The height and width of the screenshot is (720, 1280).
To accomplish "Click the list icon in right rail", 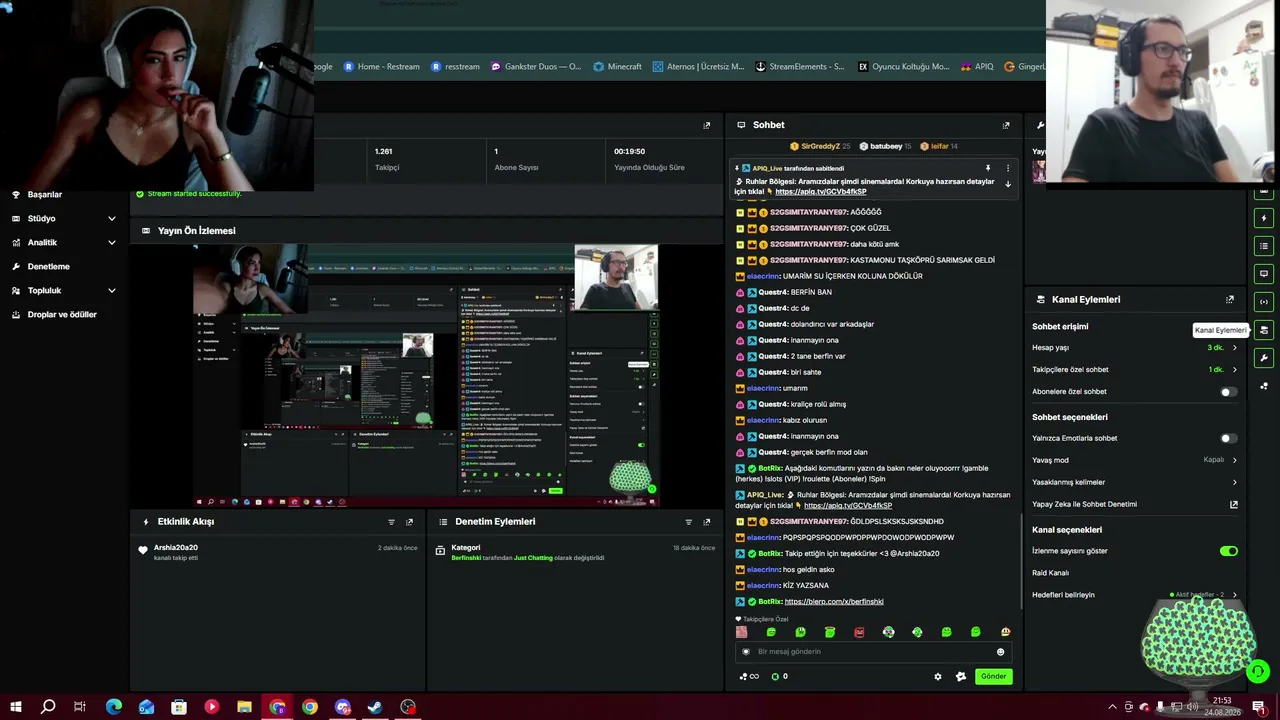I will [x=1264, y=246].
